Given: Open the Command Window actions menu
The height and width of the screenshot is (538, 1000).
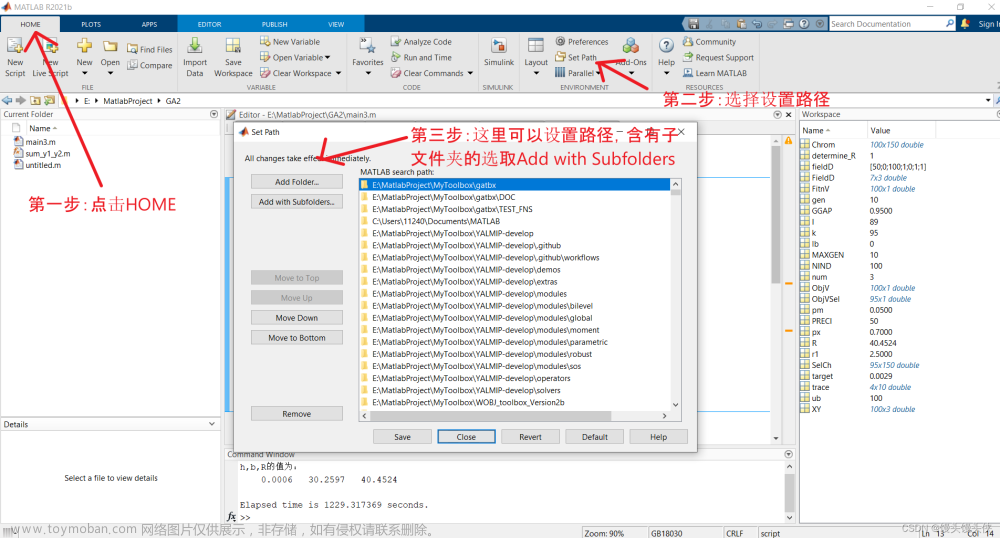Looking at the screenshot, I should pyautogui.click(x=788, y=454).
